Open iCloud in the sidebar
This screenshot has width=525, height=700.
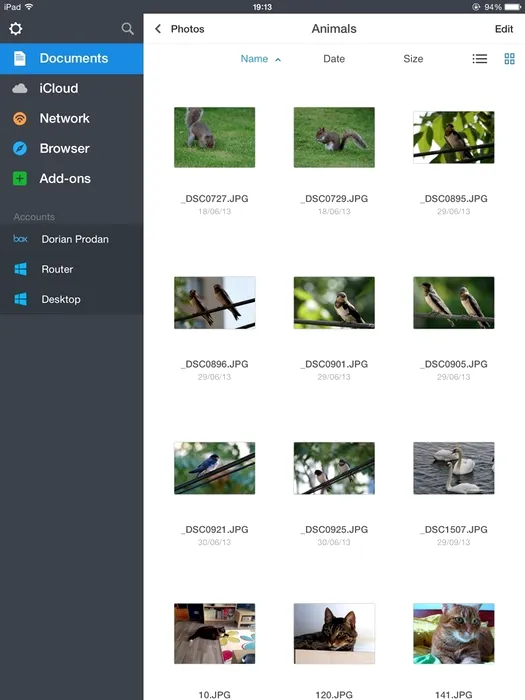[x=71, y=88]
